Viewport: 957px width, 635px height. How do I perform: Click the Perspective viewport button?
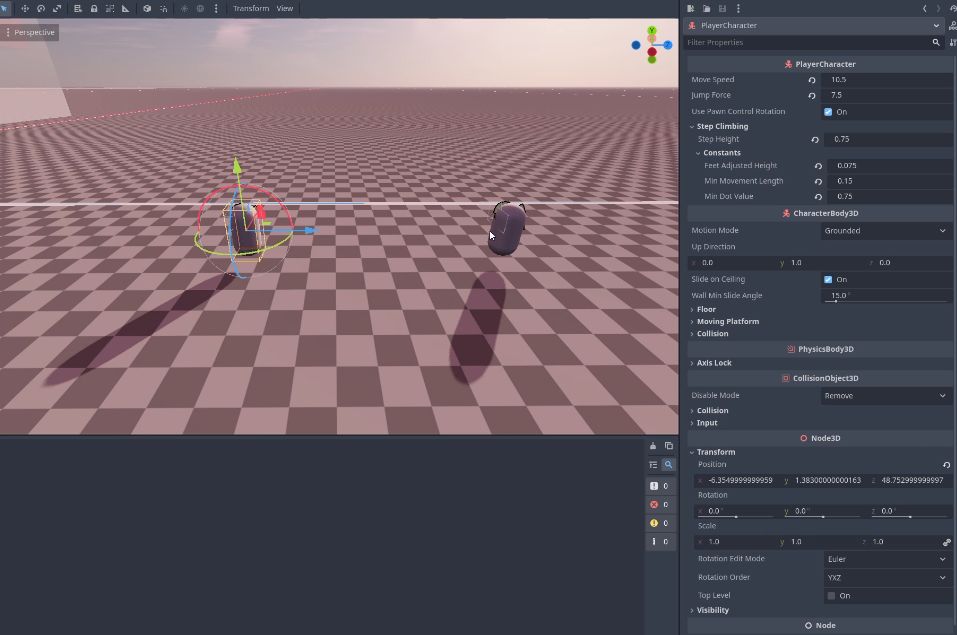(30, 33)
